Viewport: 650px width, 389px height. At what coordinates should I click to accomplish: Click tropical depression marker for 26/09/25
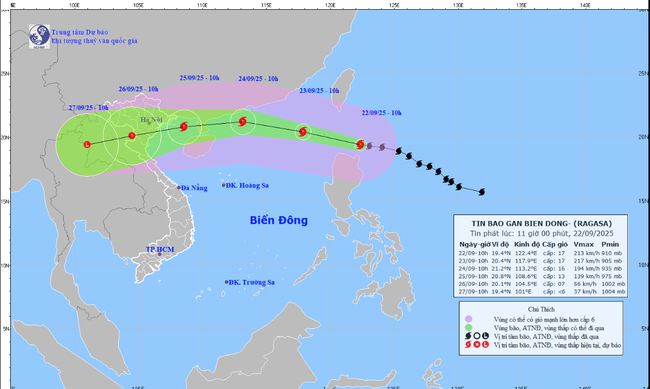click(132, 136)
